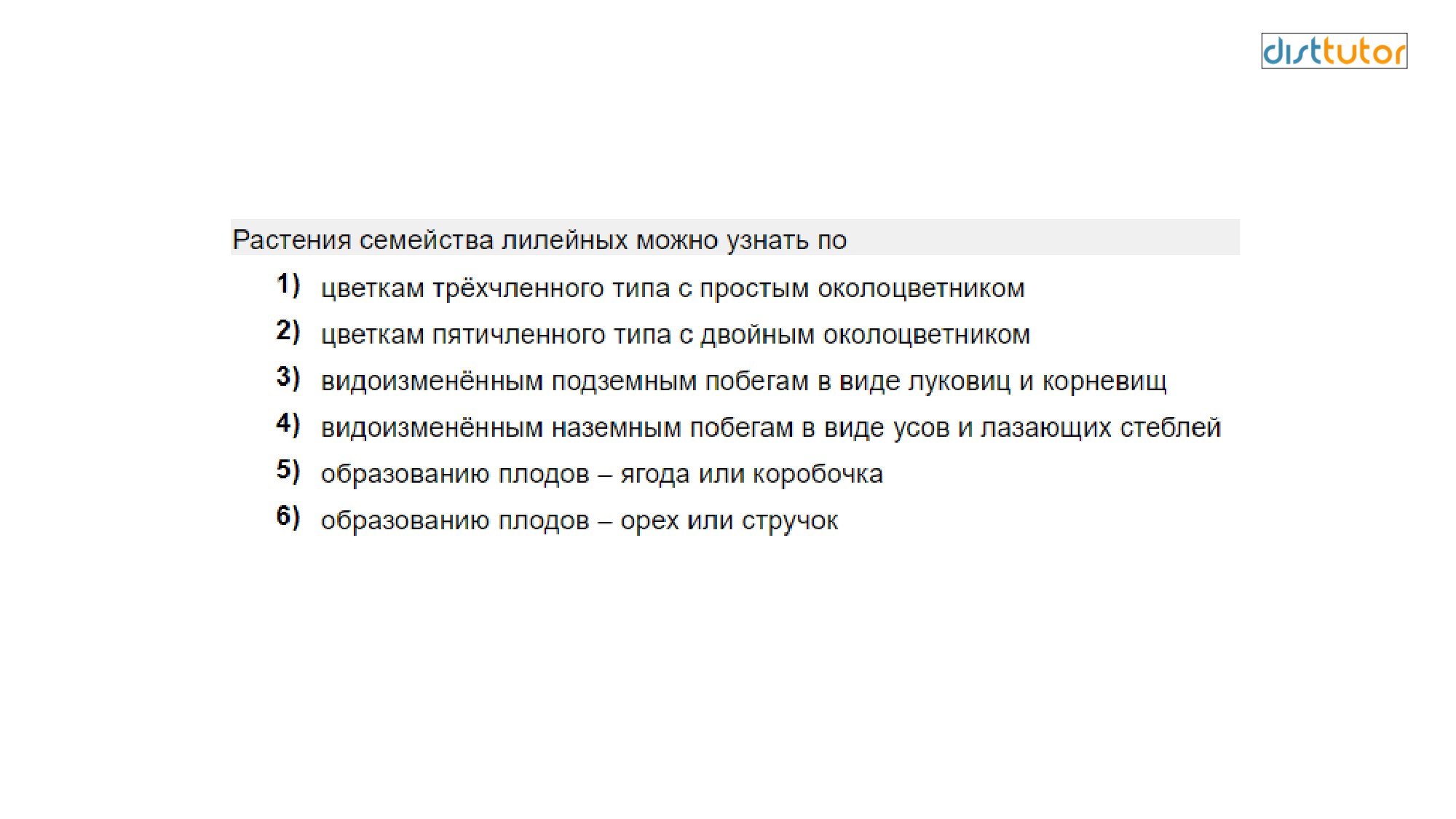Click the word наземным in option 4
The image size is (1456, 819).
coord(617,428)
